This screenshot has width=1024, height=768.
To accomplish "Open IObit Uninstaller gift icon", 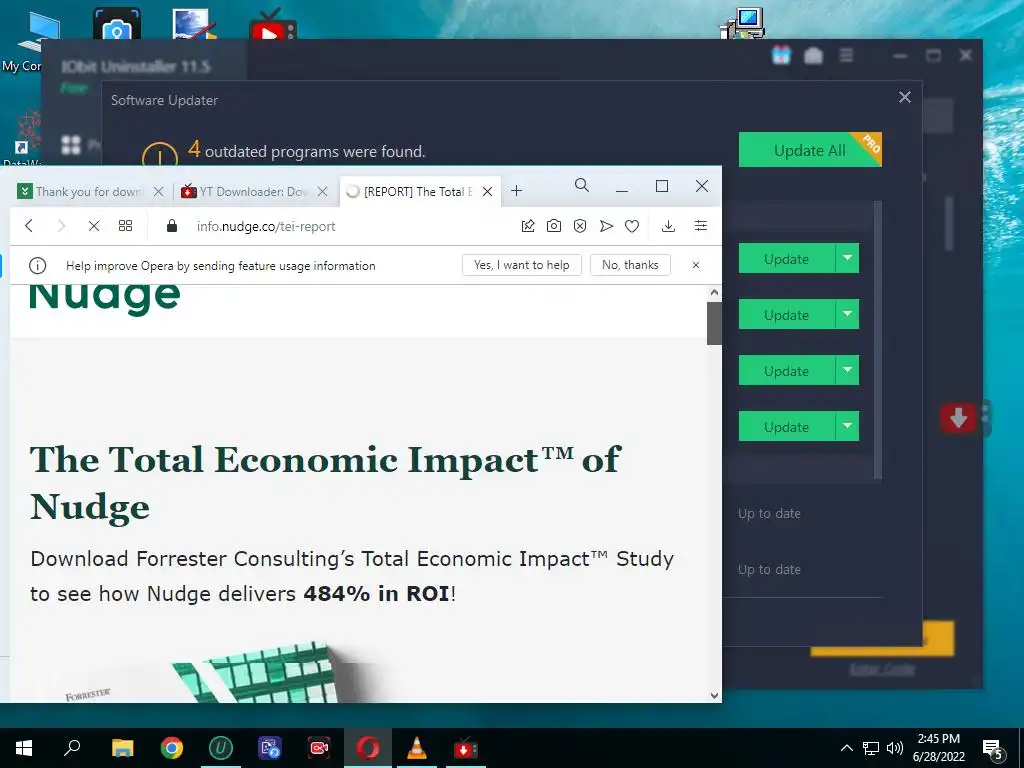I will [x=781, y=56].
